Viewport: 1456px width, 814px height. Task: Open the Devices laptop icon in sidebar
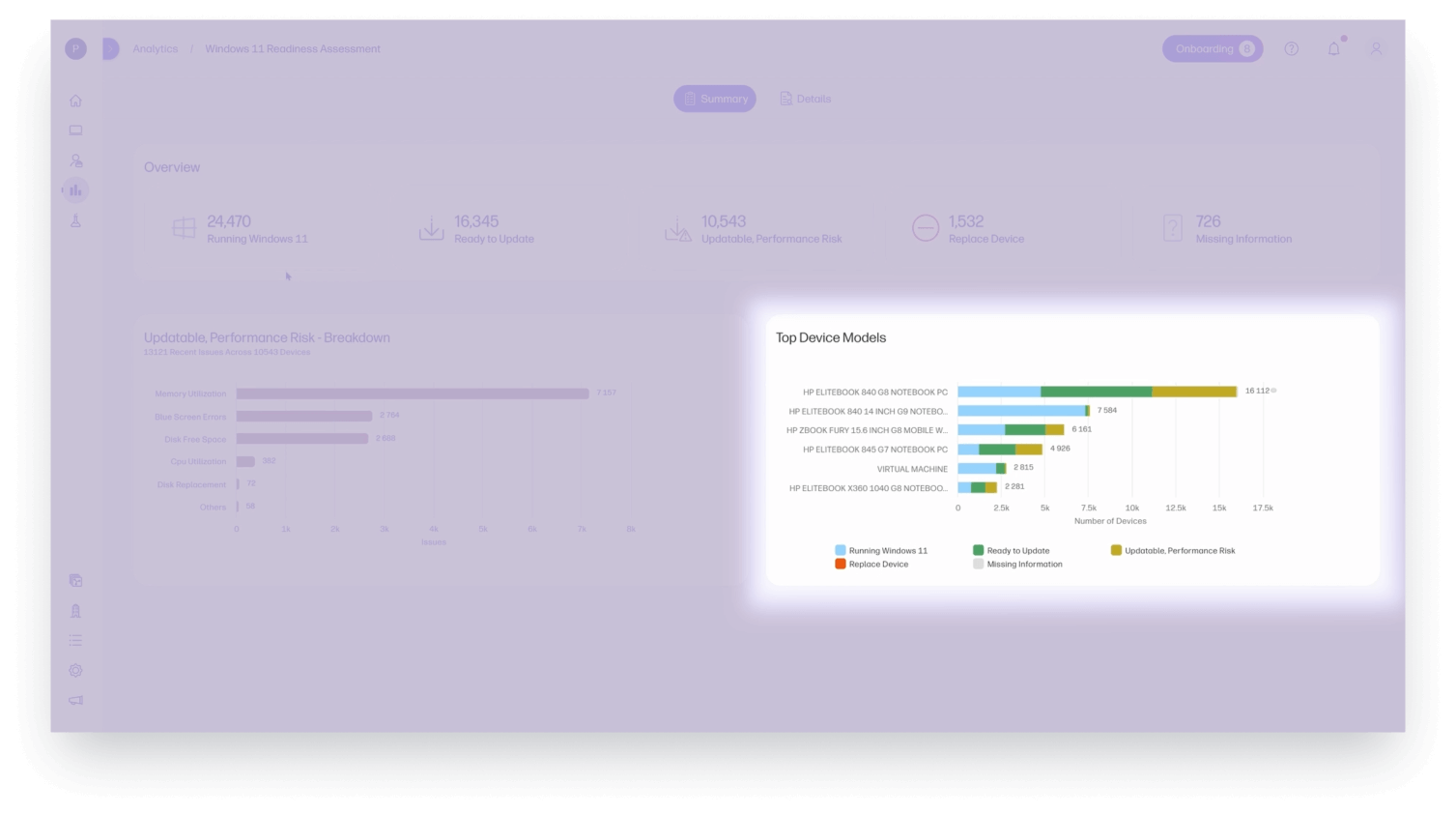(x=75, y=131)
